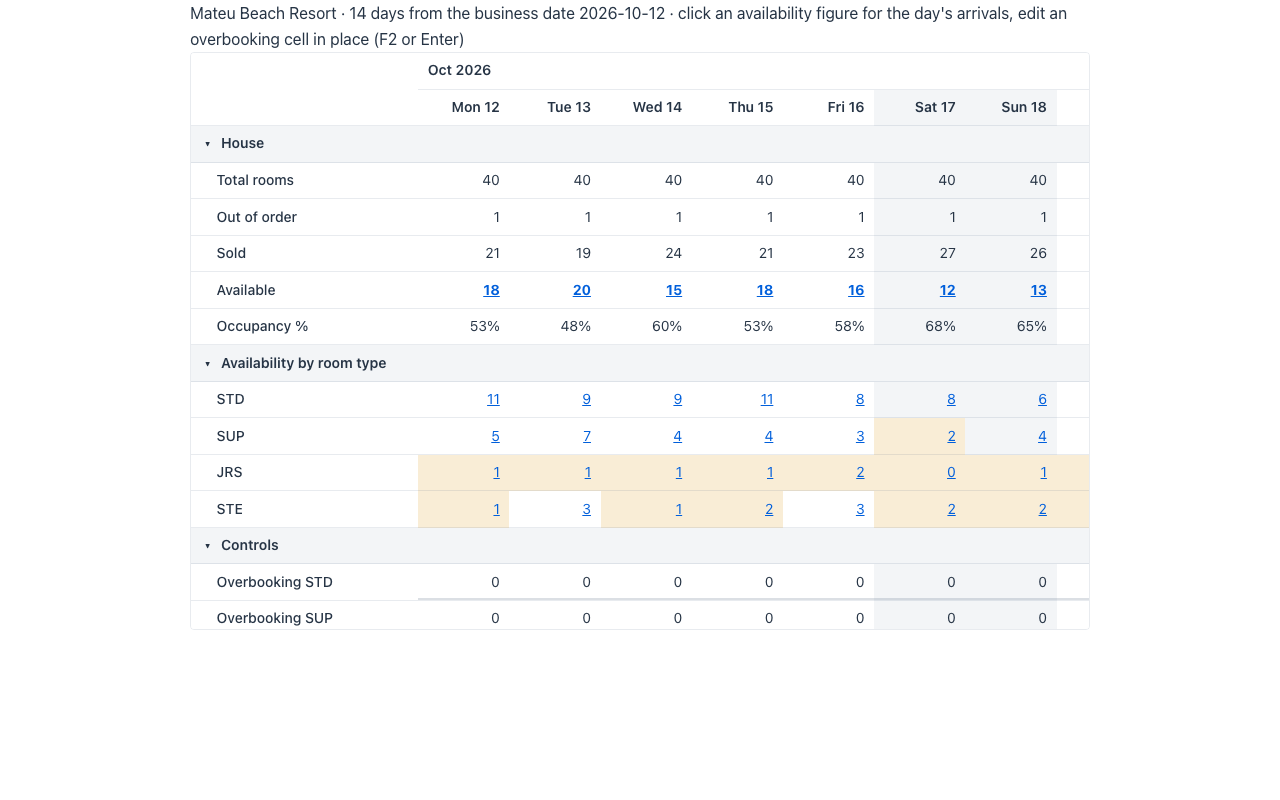
Task: Click STD availability for Fri 16
Action: [860, 399]
